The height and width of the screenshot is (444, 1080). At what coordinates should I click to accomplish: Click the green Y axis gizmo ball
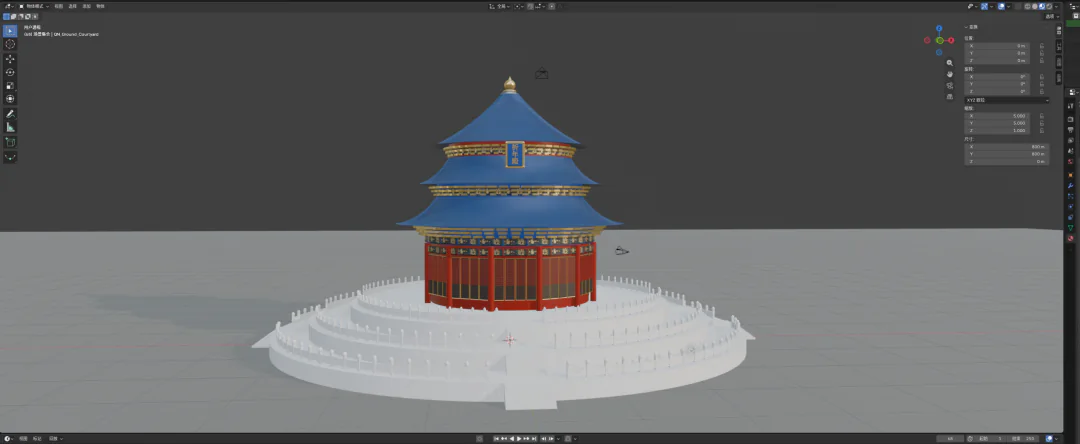pos(939,41)
